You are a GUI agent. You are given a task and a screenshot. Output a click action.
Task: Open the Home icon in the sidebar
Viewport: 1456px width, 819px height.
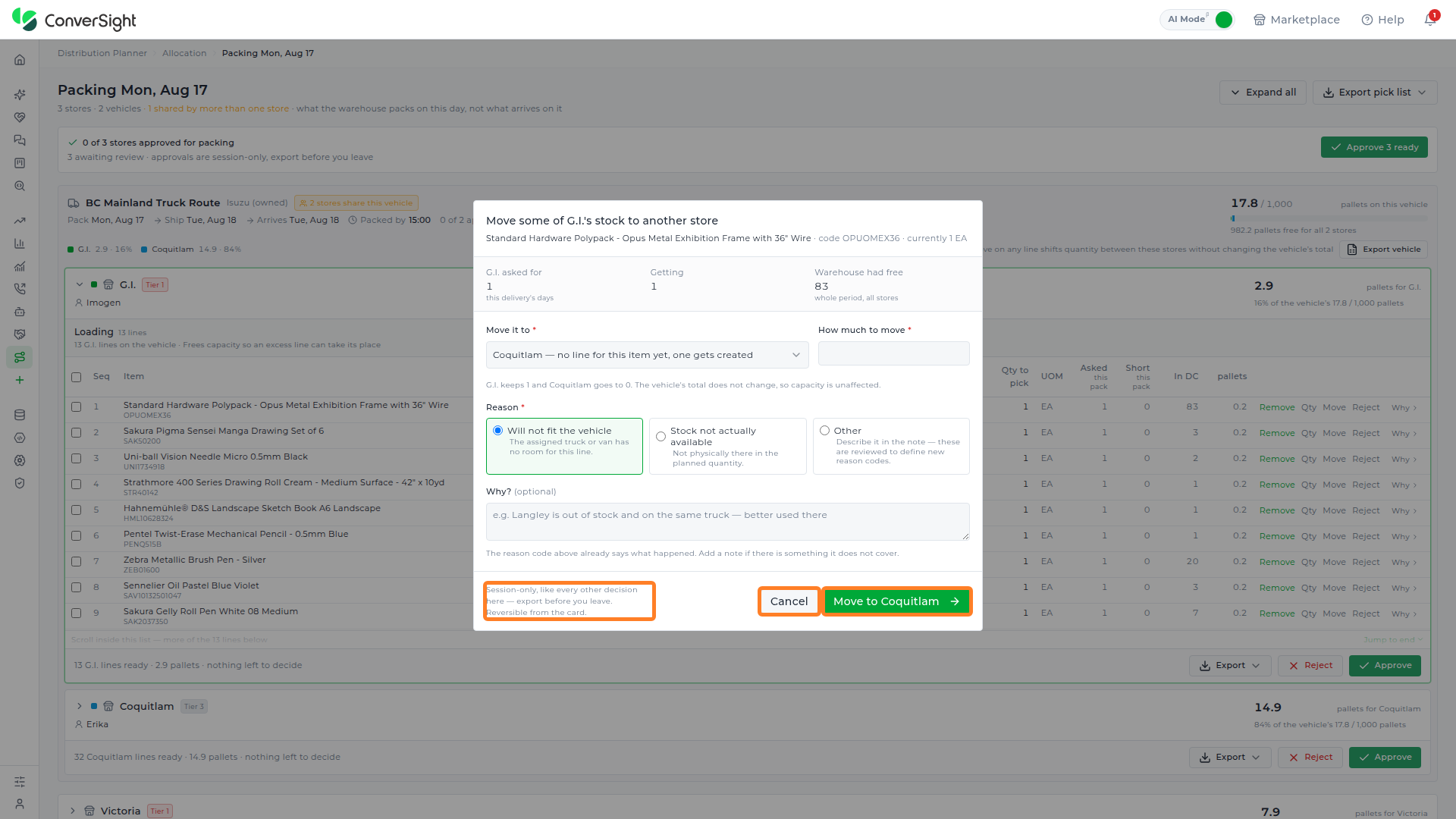(20, 60)
